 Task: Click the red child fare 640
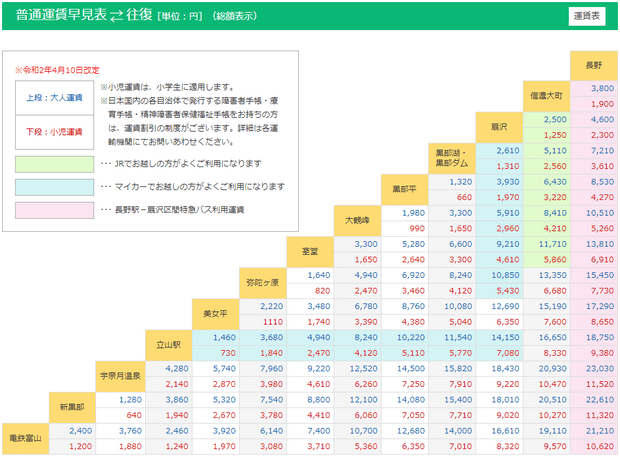coord(134,415)
